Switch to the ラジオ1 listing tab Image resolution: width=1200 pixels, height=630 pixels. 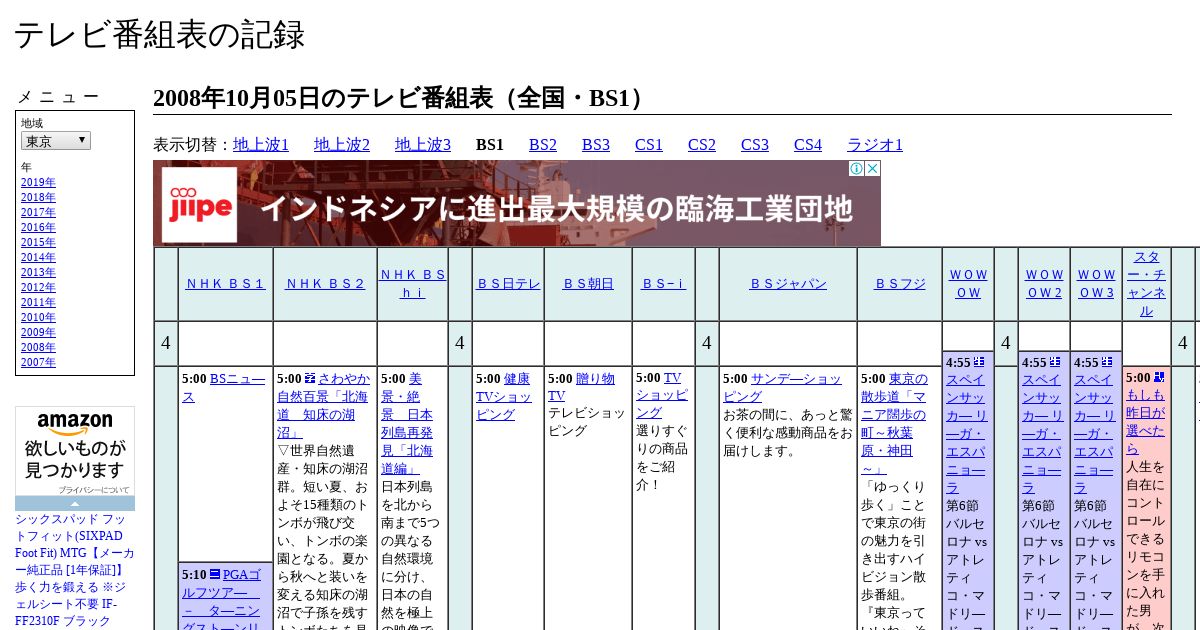coord(875,144)
